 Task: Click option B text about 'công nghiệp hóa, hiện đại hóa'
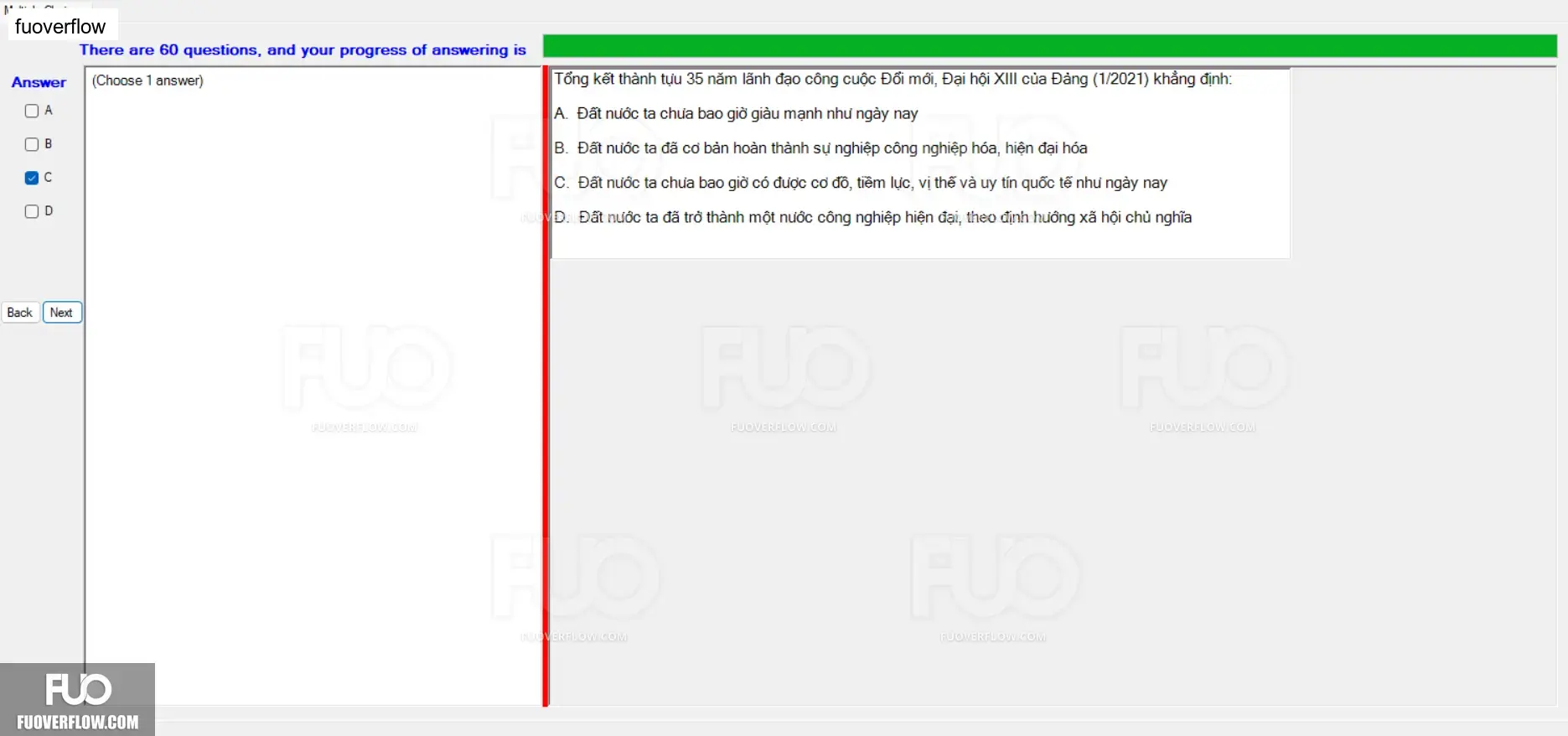click(x=820, y=148)
